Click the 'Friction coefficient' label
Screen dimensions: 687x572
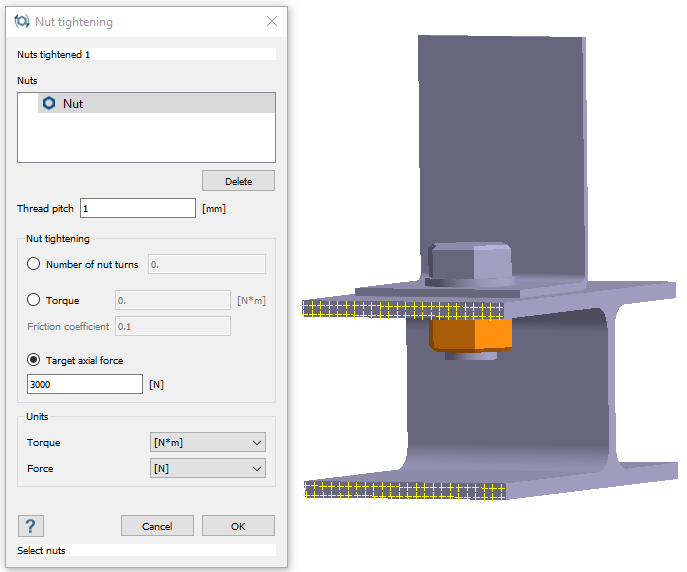point(68,326)
